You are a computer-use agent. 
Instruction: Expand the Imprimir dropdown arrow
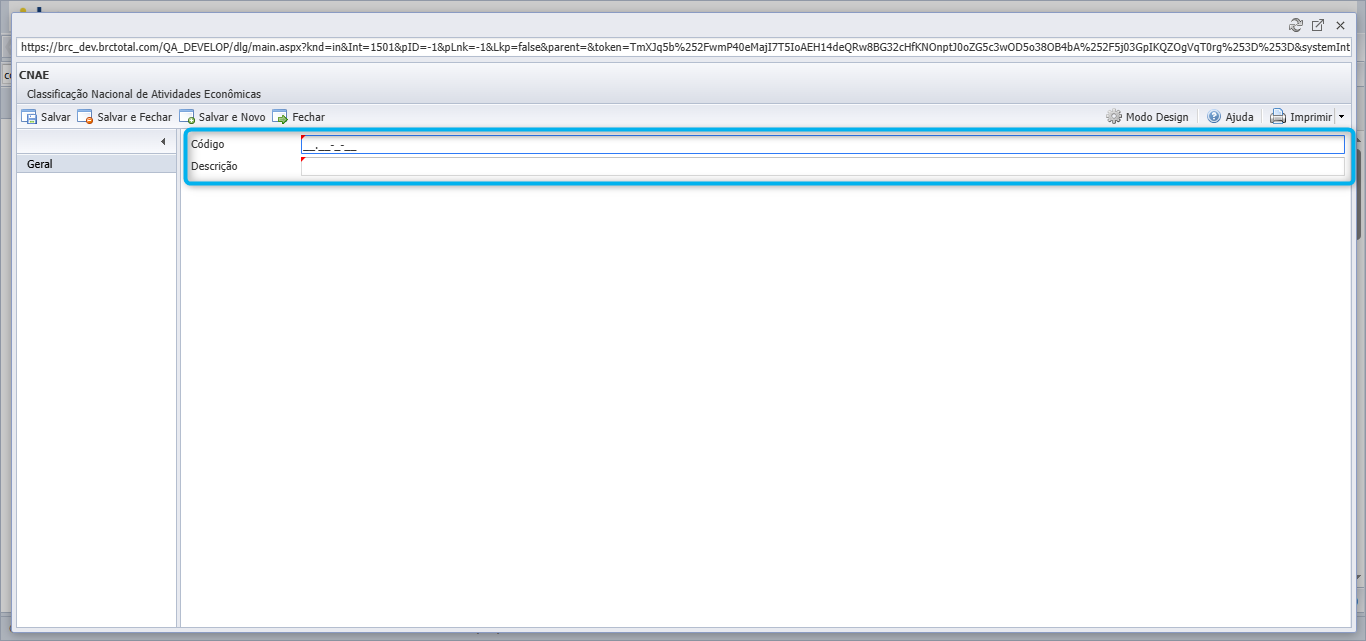(1341, 117)
